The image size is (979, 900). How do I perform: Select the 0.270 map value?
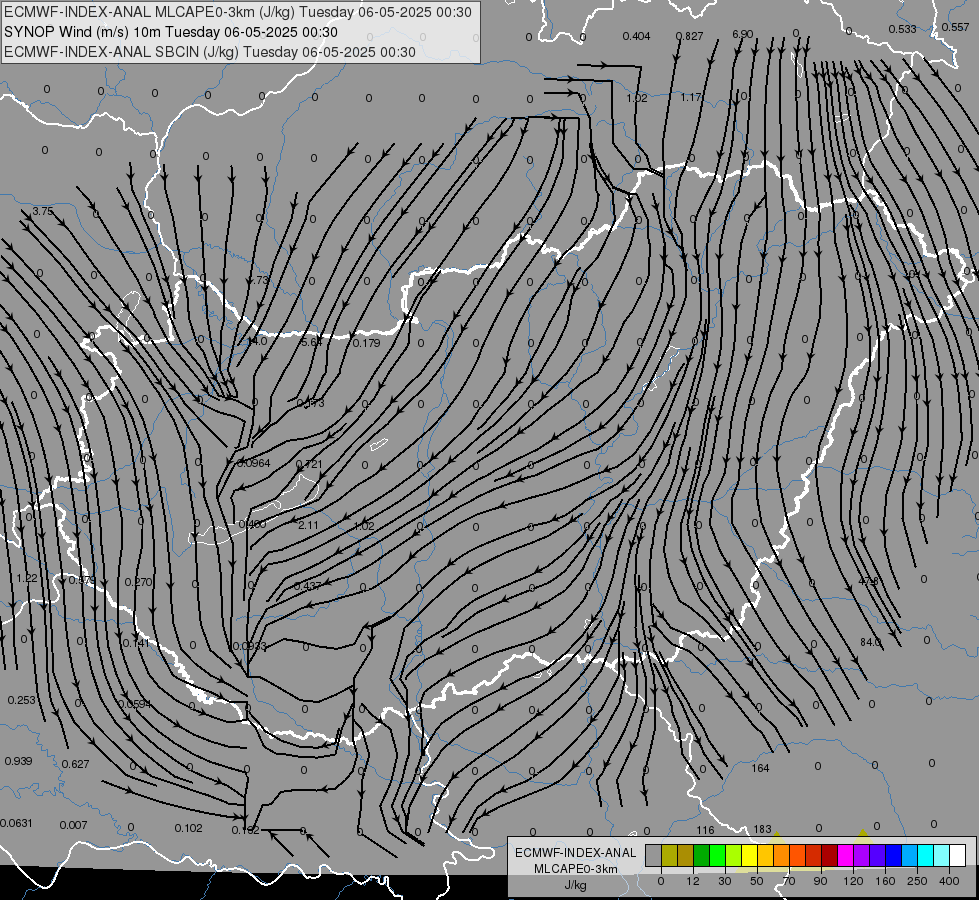(139, 582)
